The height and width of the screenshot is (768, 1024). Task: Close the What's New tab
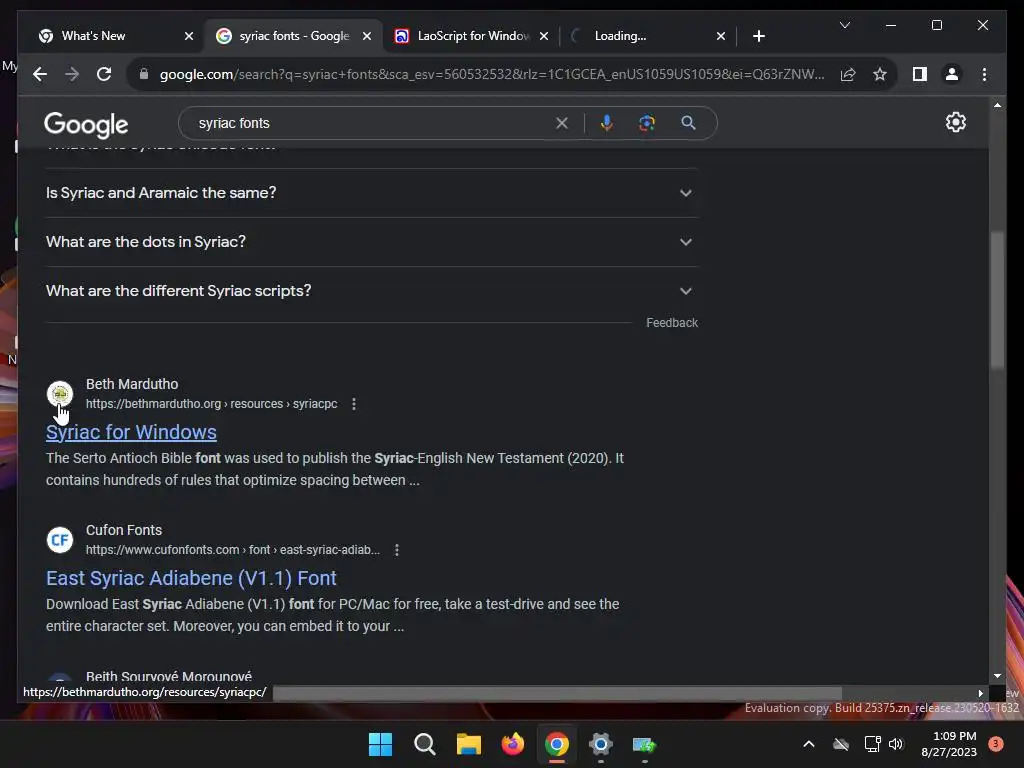189,36
